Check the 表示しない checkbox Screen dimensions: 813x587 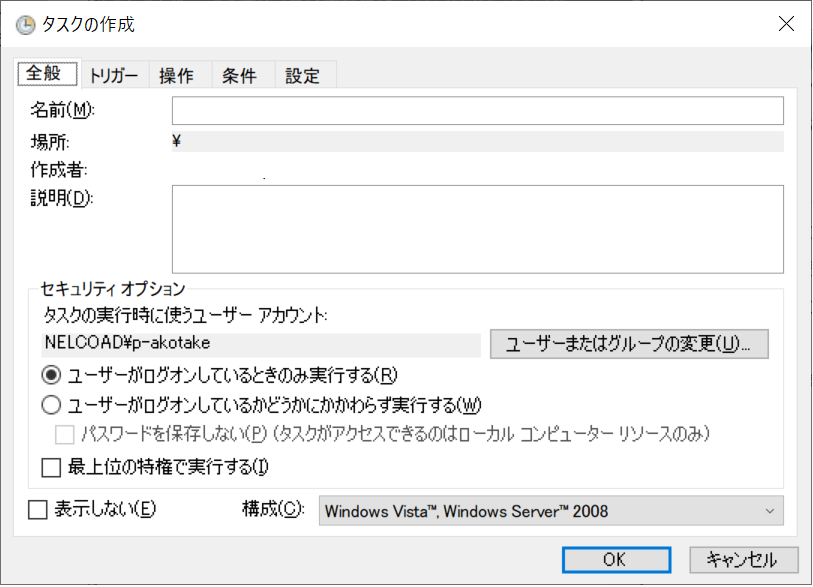pos(37,510)
